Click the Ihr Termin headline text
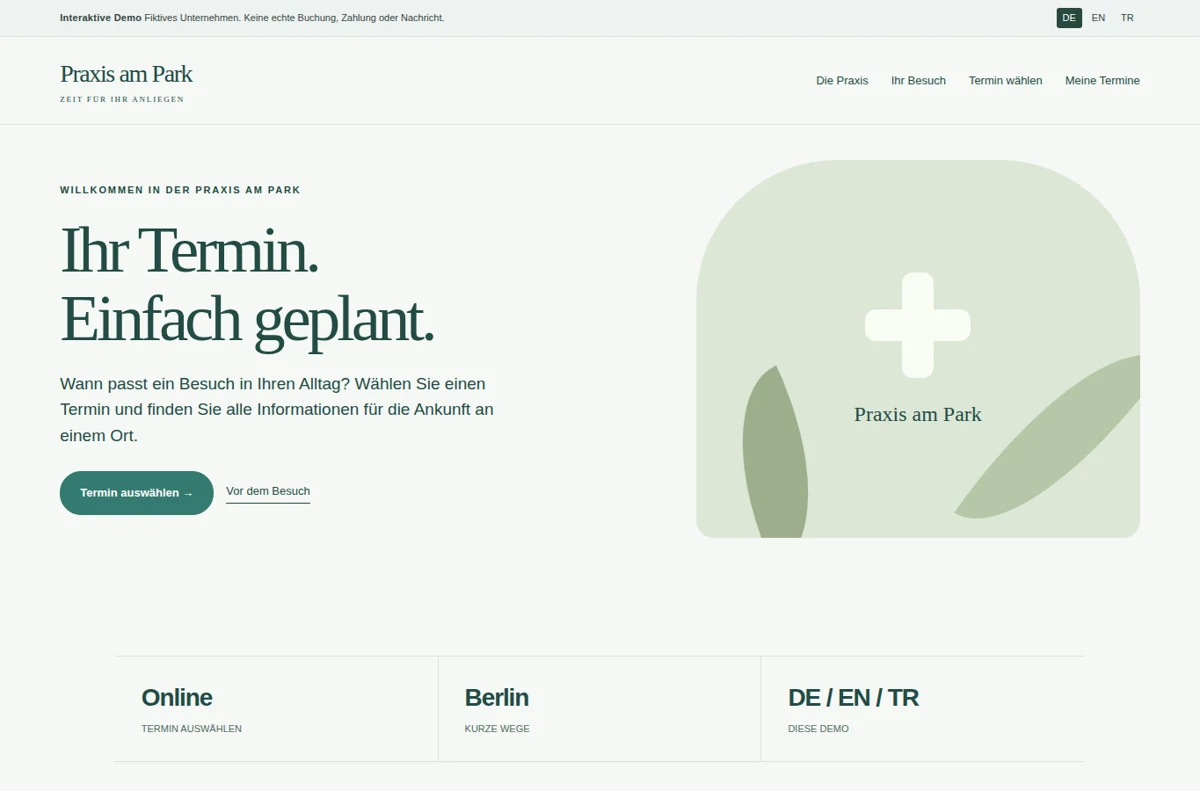This screenshot has width=1200, height=791. click(190, 250)
